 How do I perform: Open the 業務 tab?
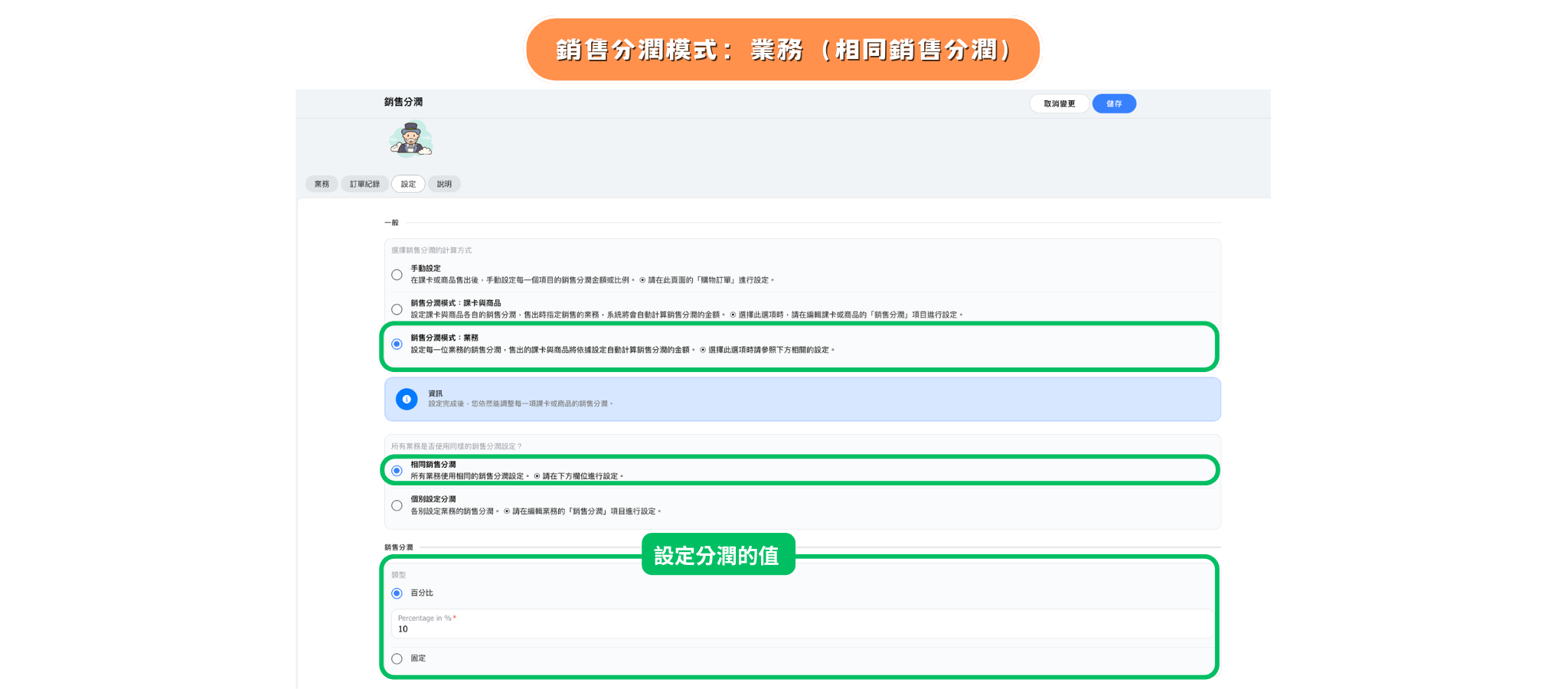tap(322, 184)
